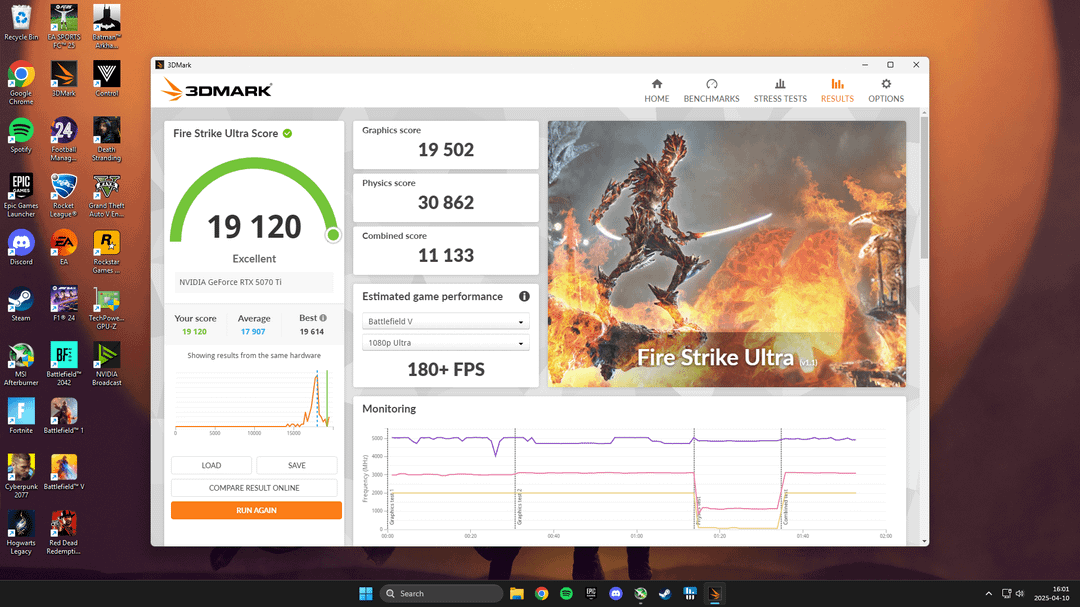Click the orange RUN AGAIN button

(x=256, y=510)
